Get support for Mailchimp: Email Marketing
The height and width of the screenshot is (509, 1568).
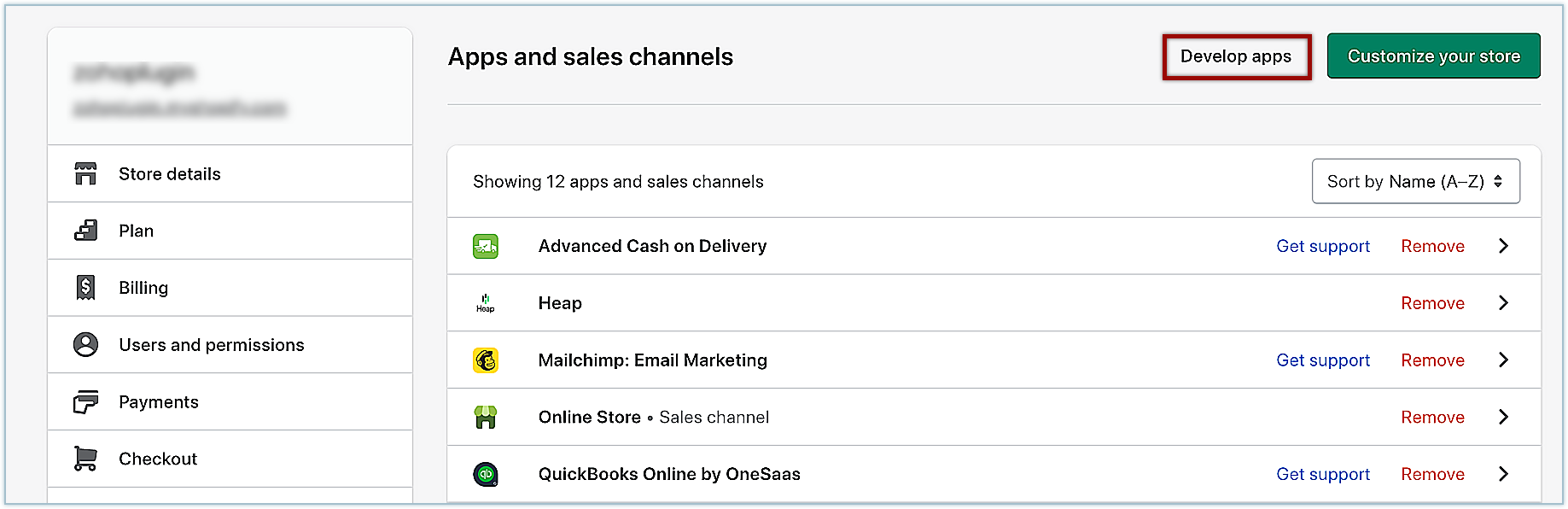(1323, 360)
